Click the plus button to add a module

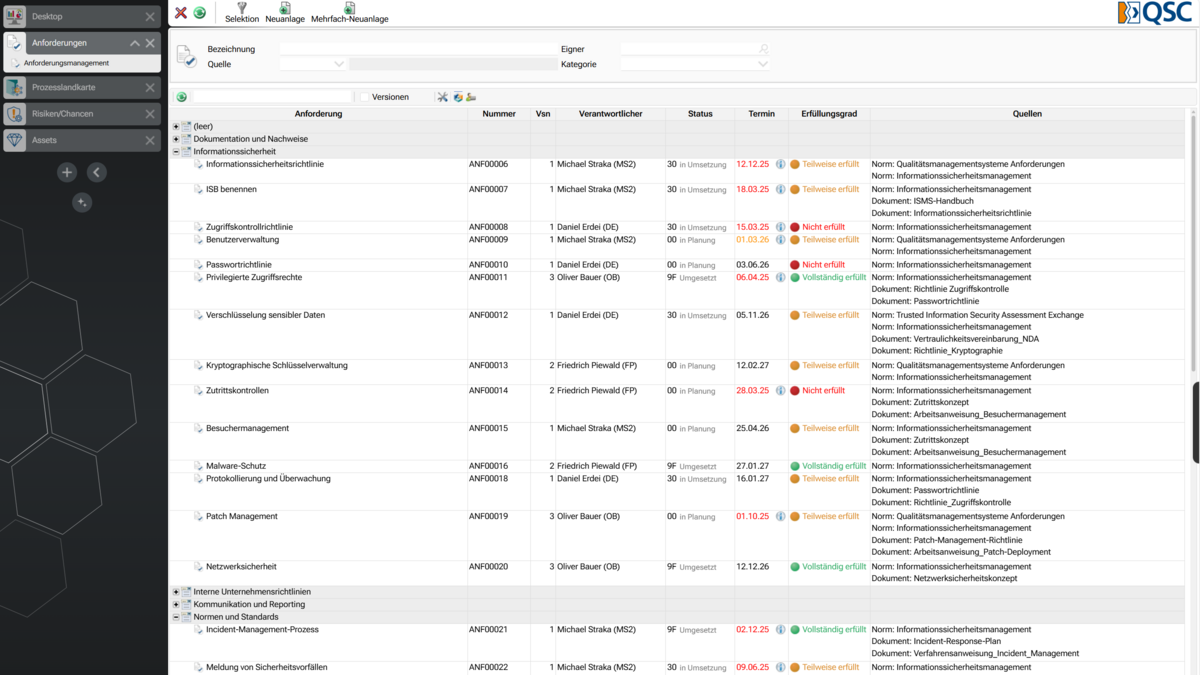(x=67, y=172)
